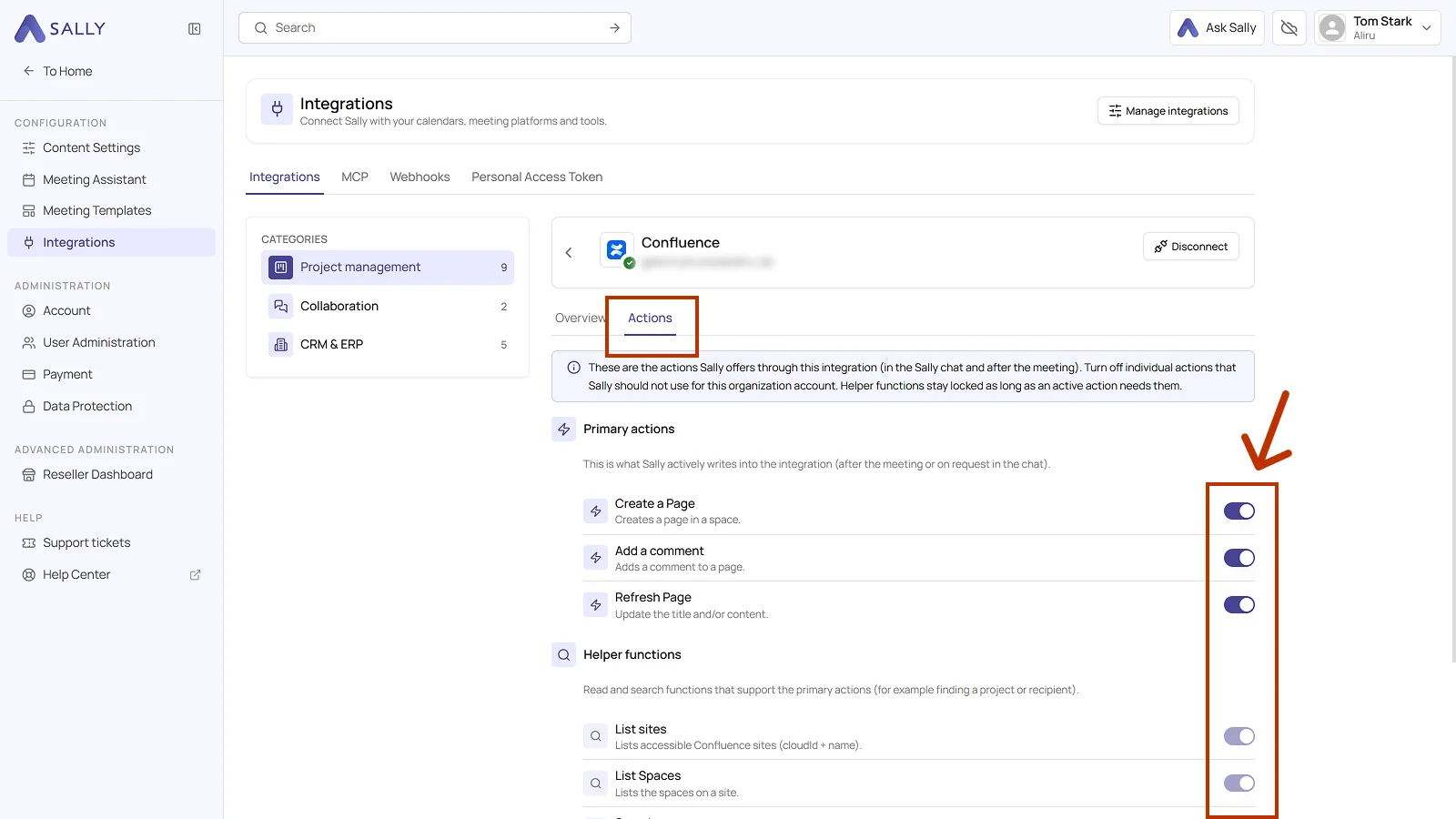
Task: Click the List sites search icon
Action: tap(596, 736)
